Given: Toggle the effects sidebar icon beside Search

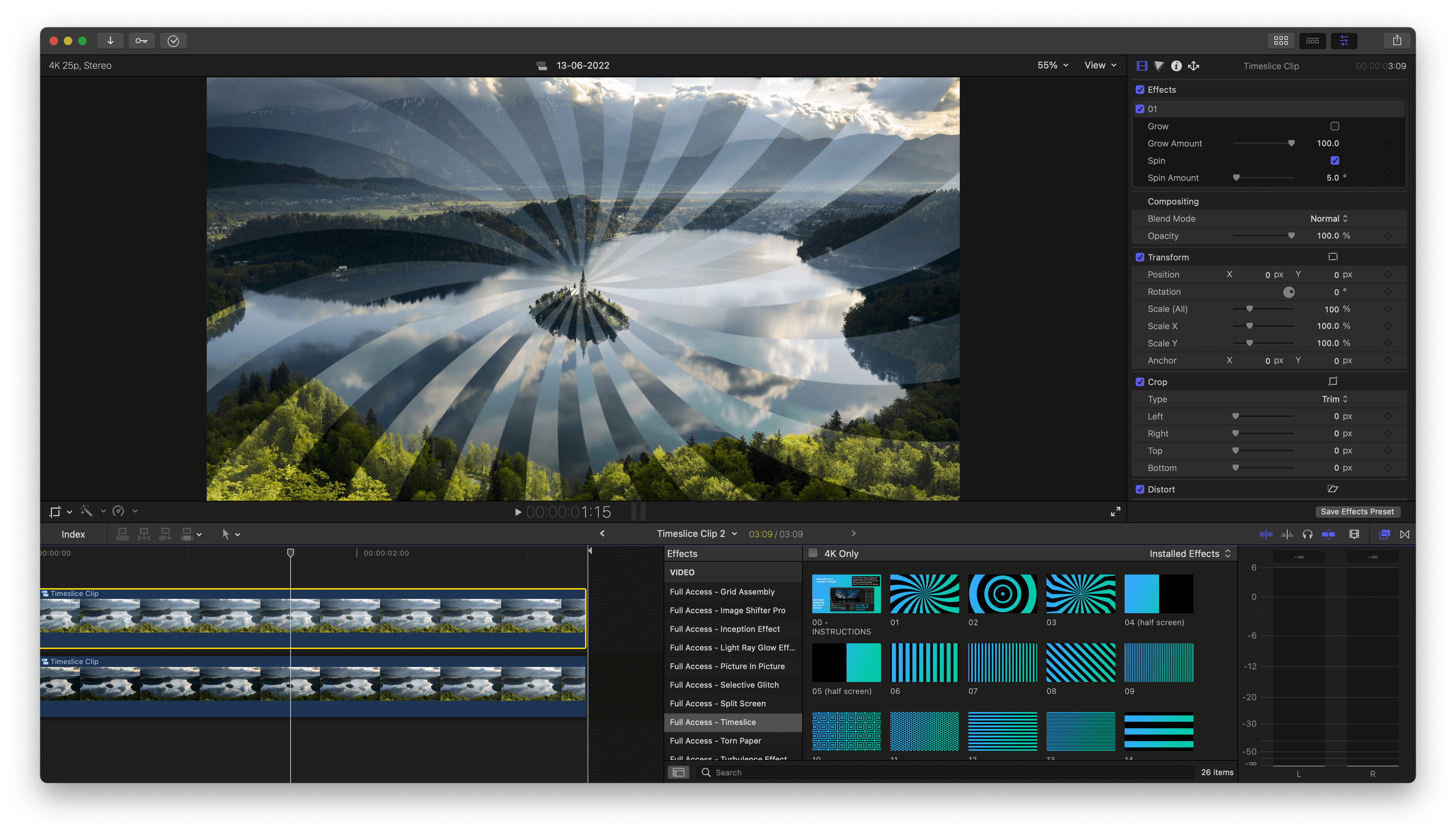Looking at the screenshot, I should click(x=678, y=772).
